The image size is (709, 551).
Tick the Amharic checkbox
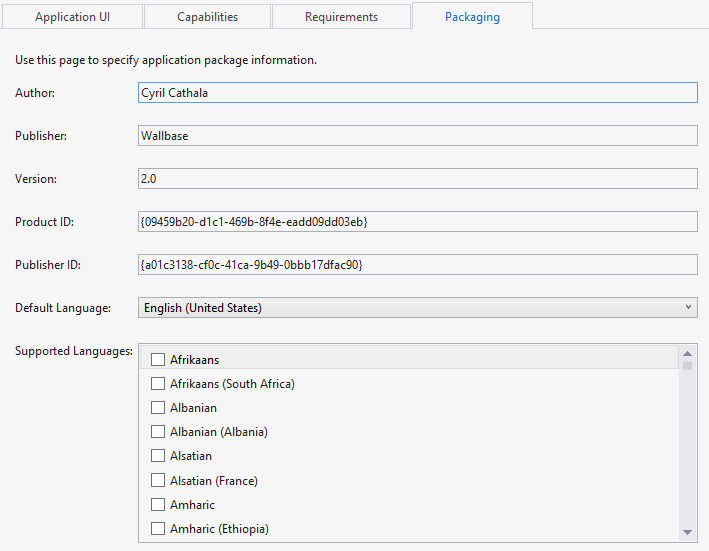(x=158, y=505)
